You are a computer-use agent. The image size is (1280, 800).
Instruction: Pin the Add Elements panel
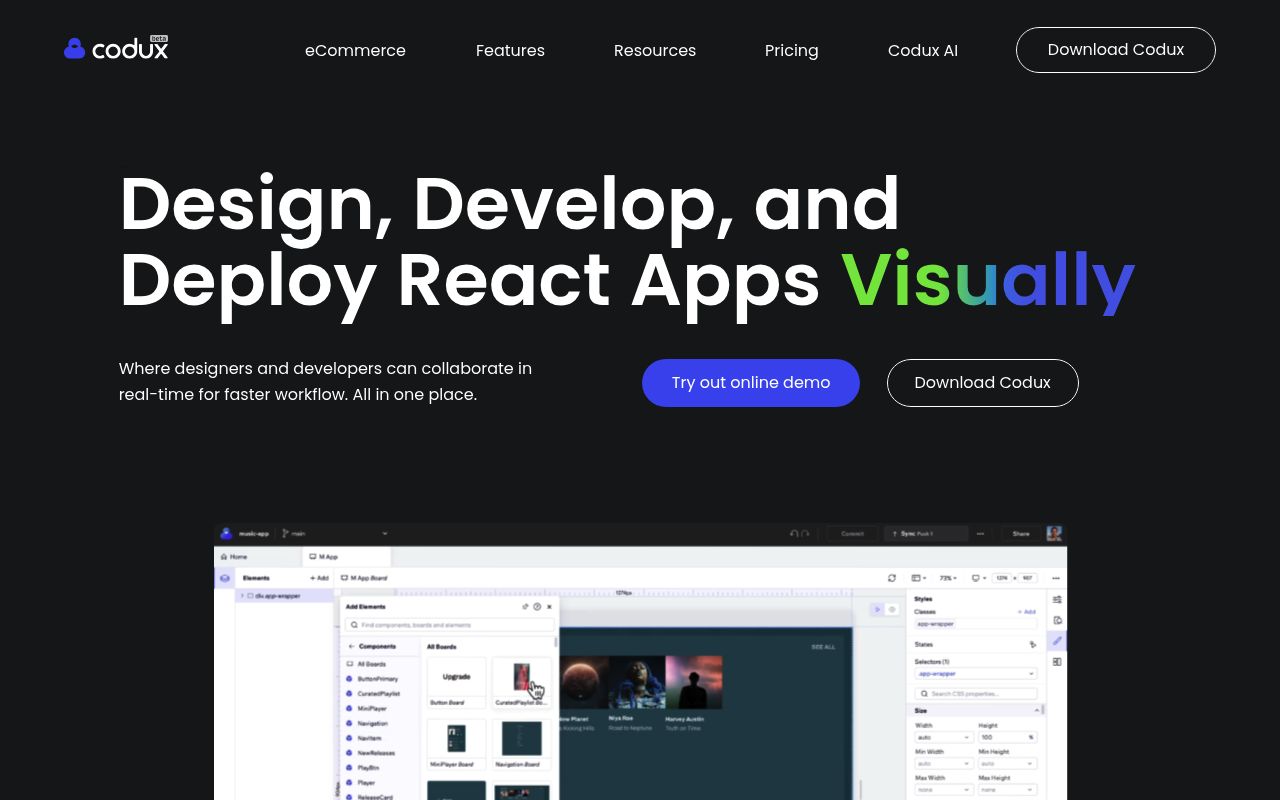(x=526, y=606)
